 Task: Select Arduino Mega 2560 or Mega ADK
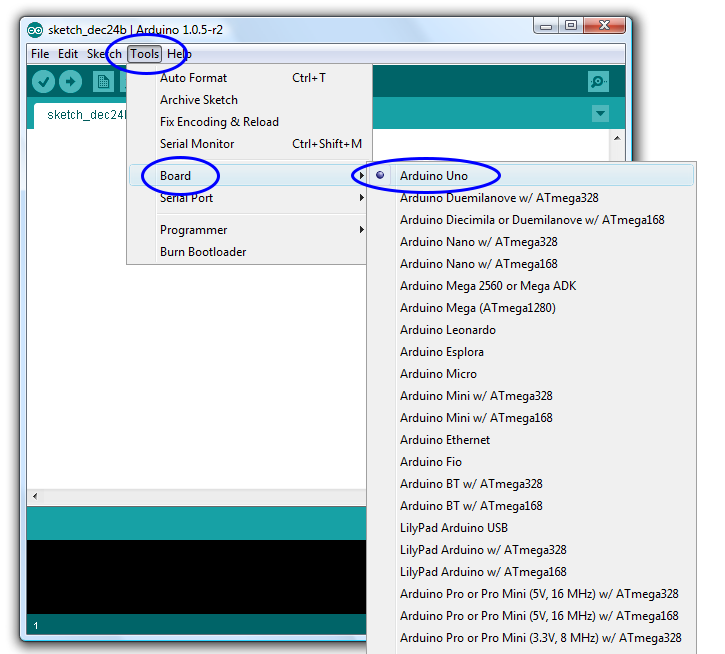tap(532, 286)
